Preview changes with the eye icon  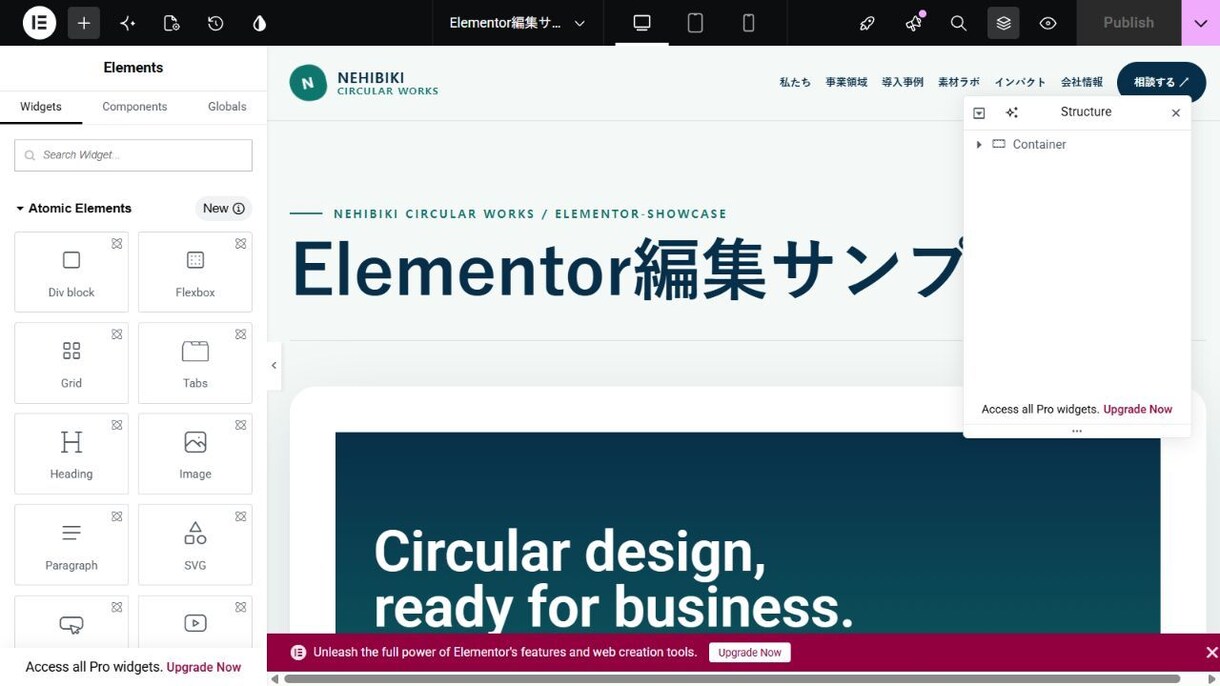(1048, 22)
